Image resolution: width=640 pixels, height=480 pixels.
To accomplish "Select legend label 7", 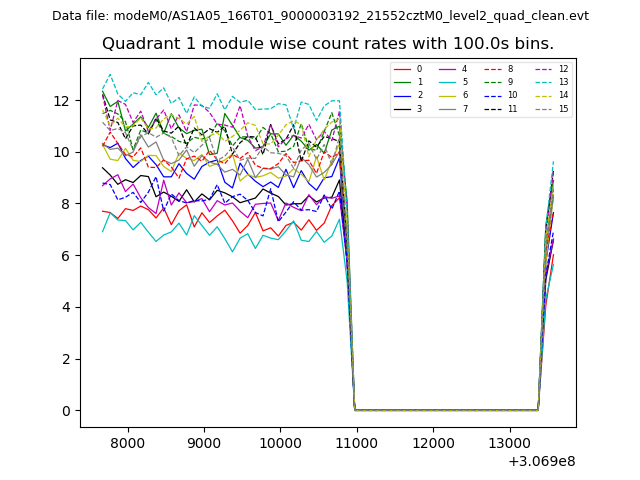I will point(465,108).
